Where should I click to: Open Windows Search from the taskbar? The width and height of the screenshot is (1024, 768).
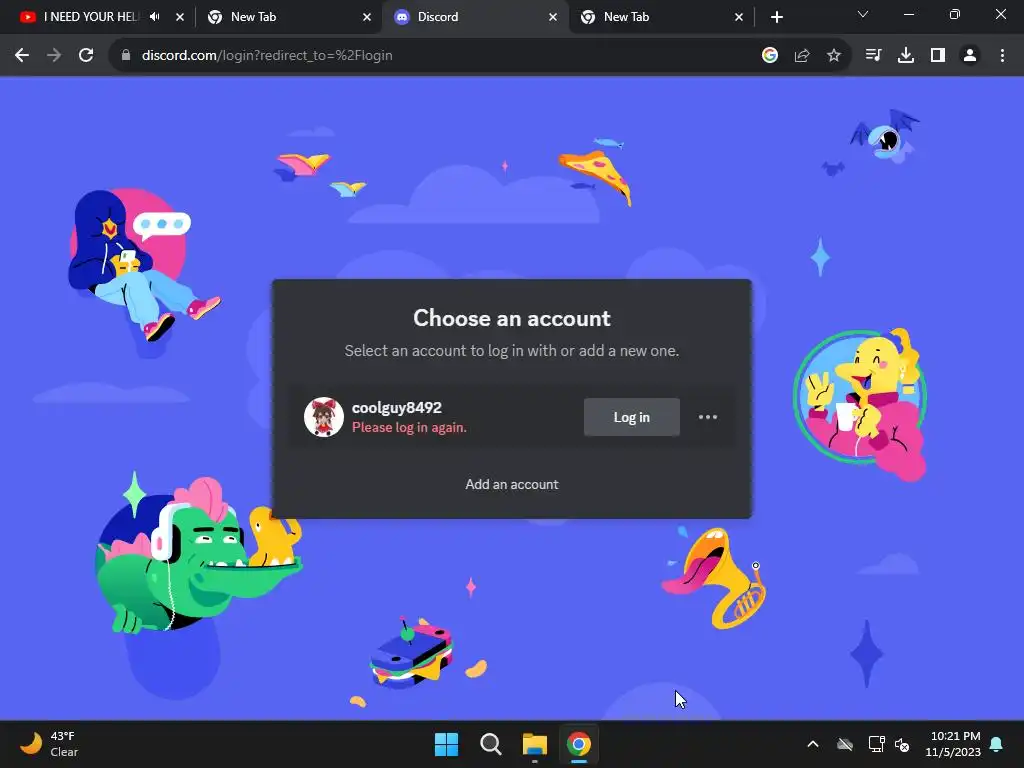[490, 744]
